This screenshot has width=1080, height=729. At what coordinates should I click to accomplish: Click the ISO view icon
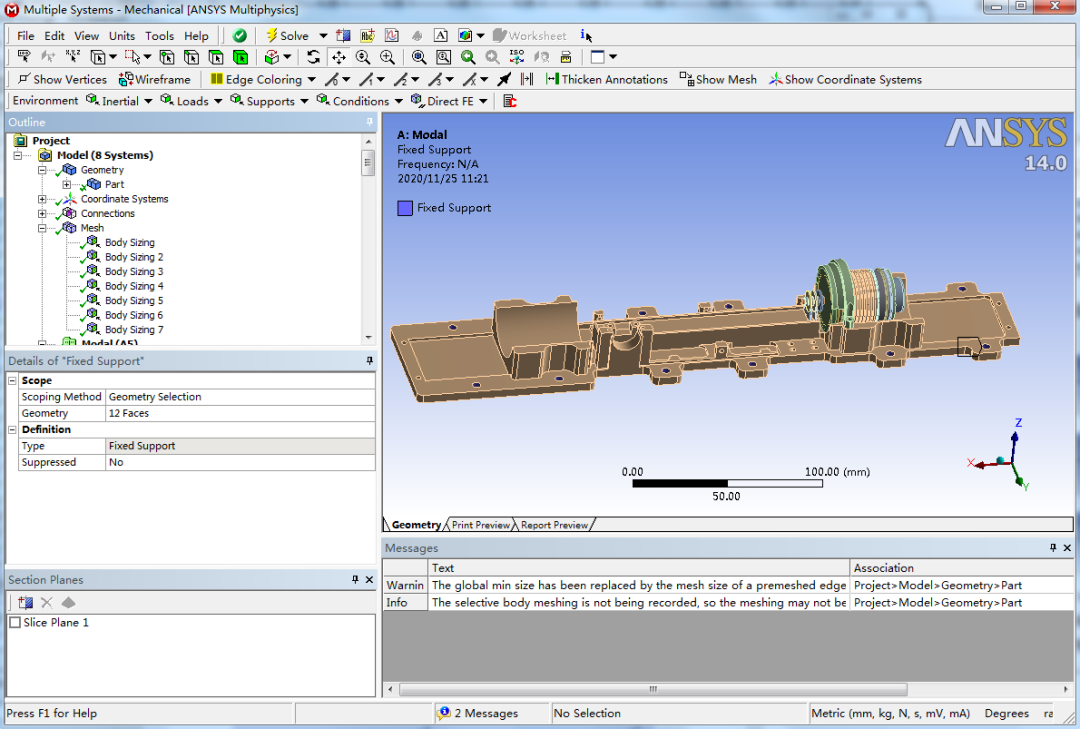tap(515, 57)
